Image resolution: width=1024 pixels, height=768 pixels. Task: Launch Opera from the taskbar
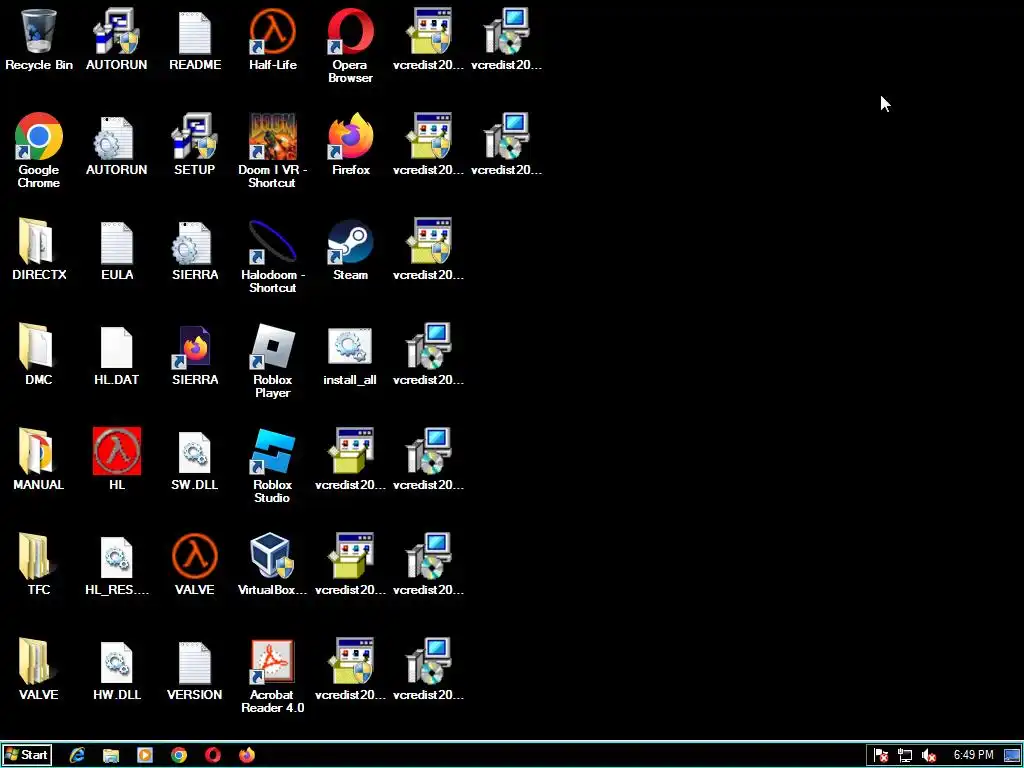(213, 755)
